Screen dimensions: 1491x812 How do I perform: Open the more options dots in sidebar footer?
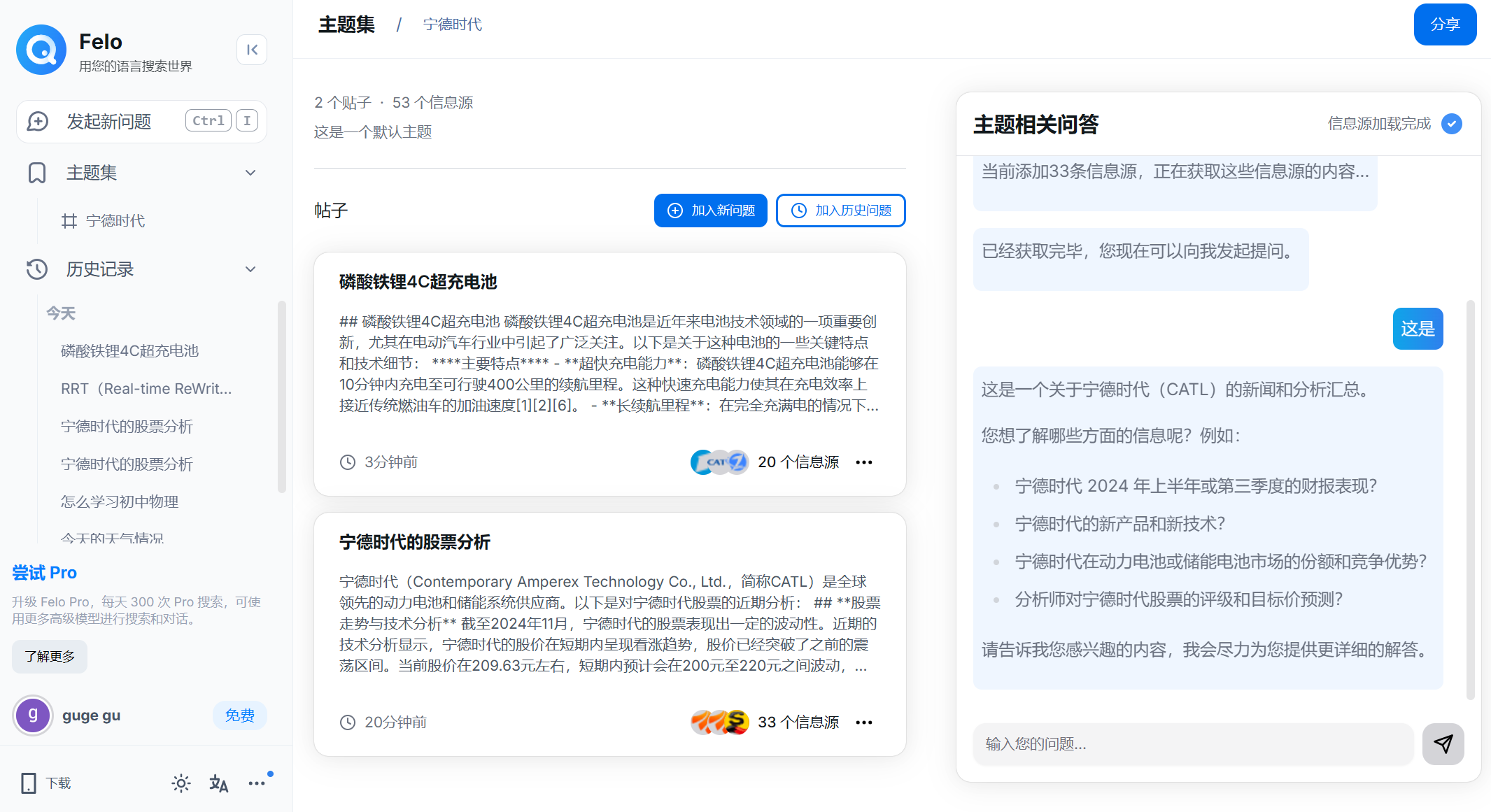(257, 783)
